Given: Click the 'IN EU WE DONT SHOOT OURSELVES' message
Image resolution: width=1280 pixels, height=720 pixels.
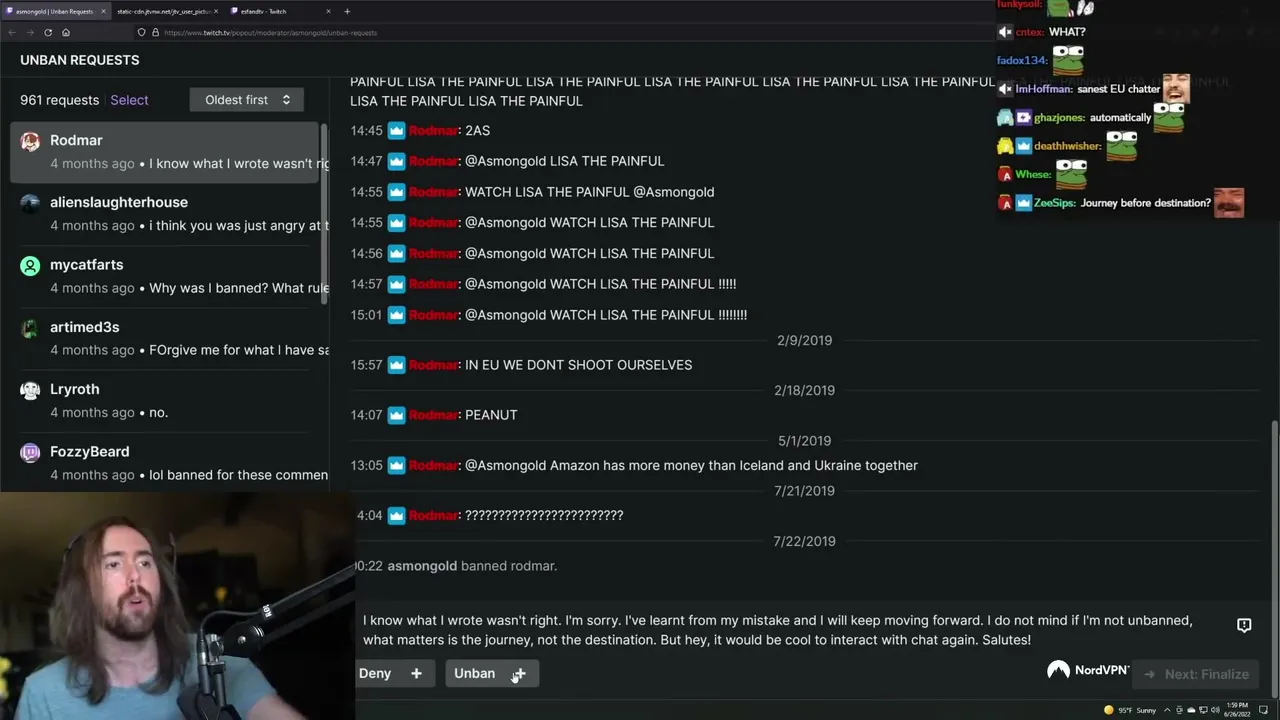Looking at the screenshot, I should click(x=578, y=365).
